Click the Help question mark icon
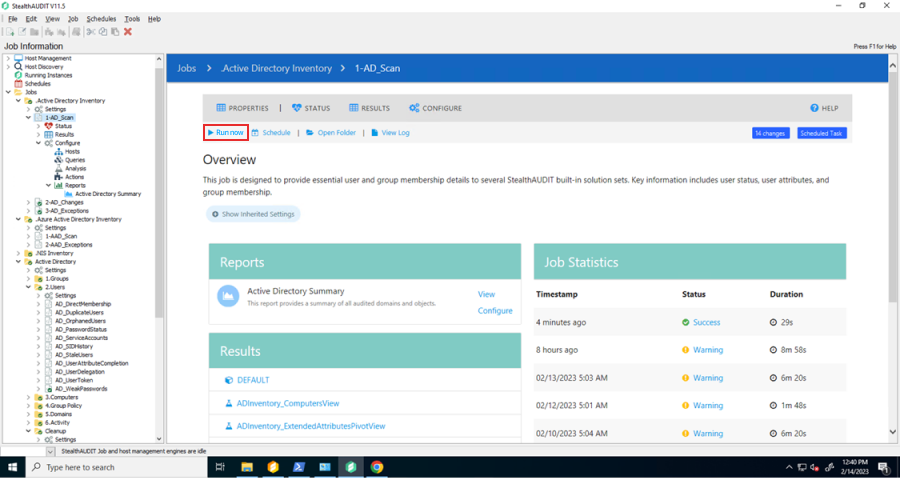This screenshot has width=900, height=478. click(x=815, y=108)
